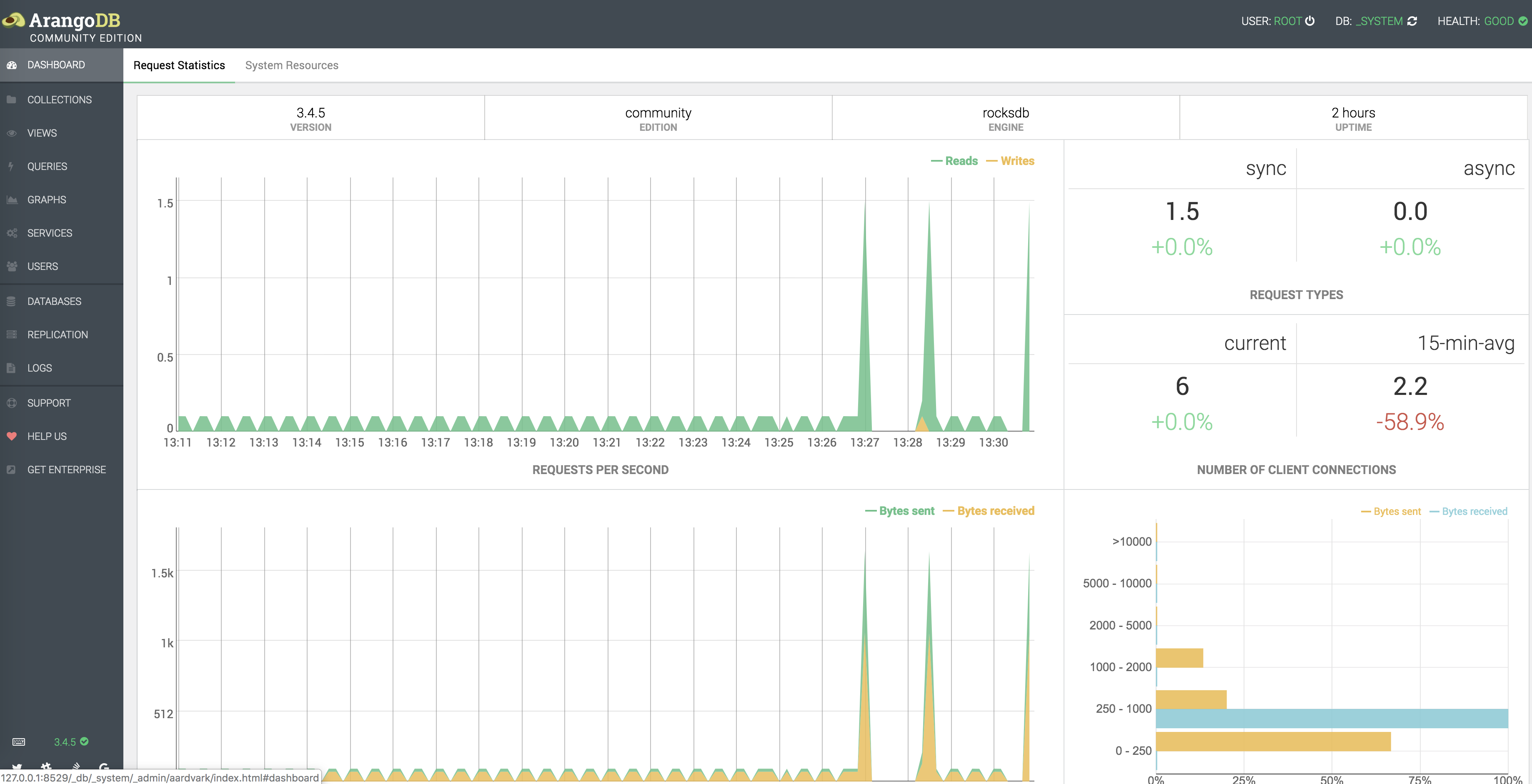Switch to the System Resources tab

291,65
